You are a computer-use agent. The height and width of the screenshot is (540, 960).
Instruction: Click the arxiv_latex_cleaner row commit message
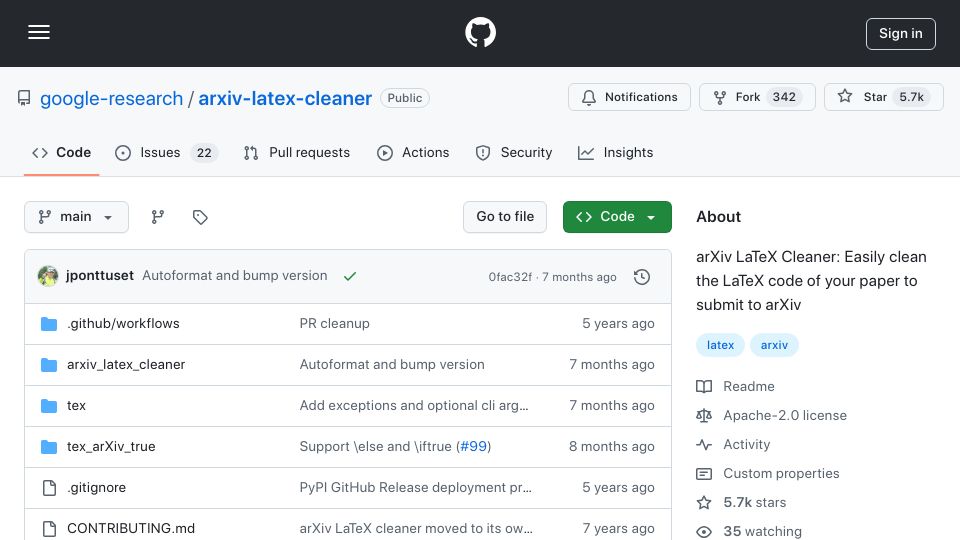point(392,364)
